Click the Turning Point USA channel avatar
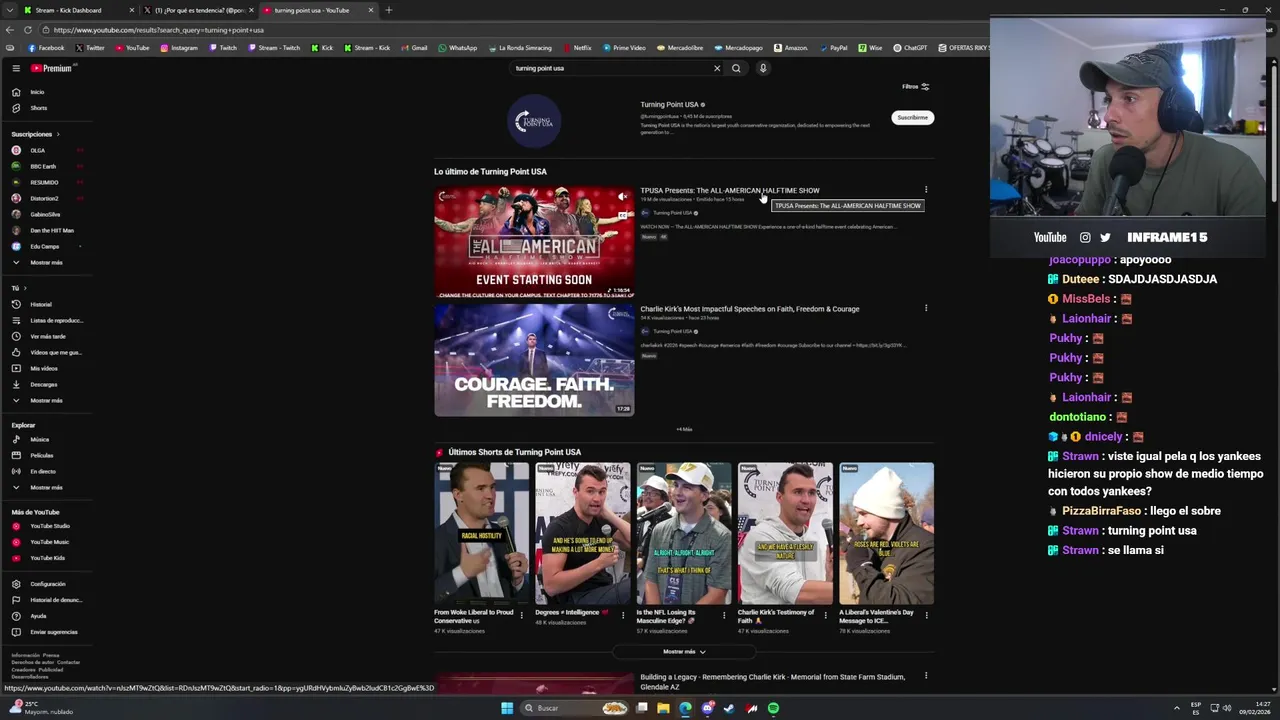Screen dimensions: 1280x720 point(534,121)
